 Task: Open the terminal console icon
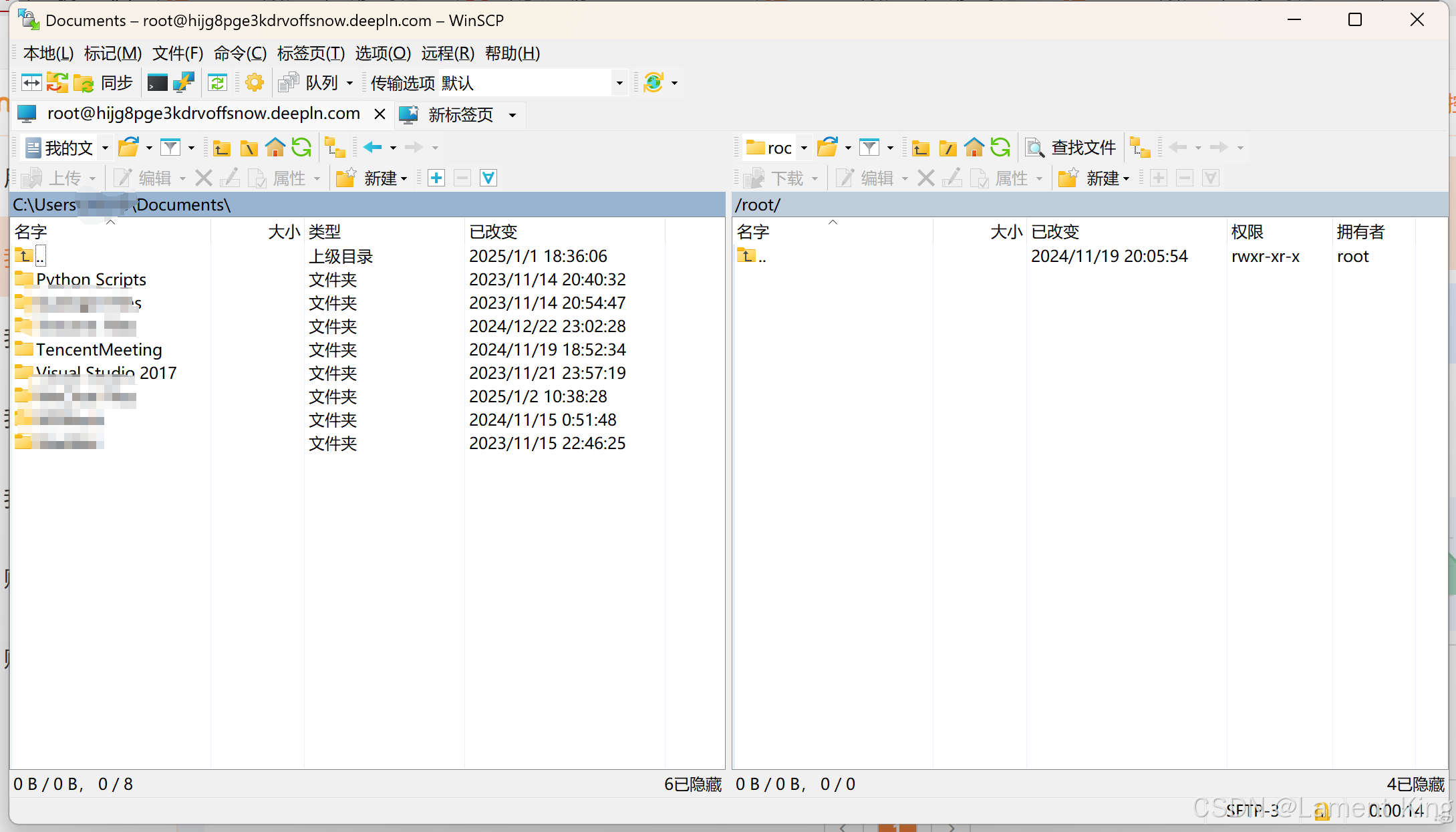click(158, 83)
